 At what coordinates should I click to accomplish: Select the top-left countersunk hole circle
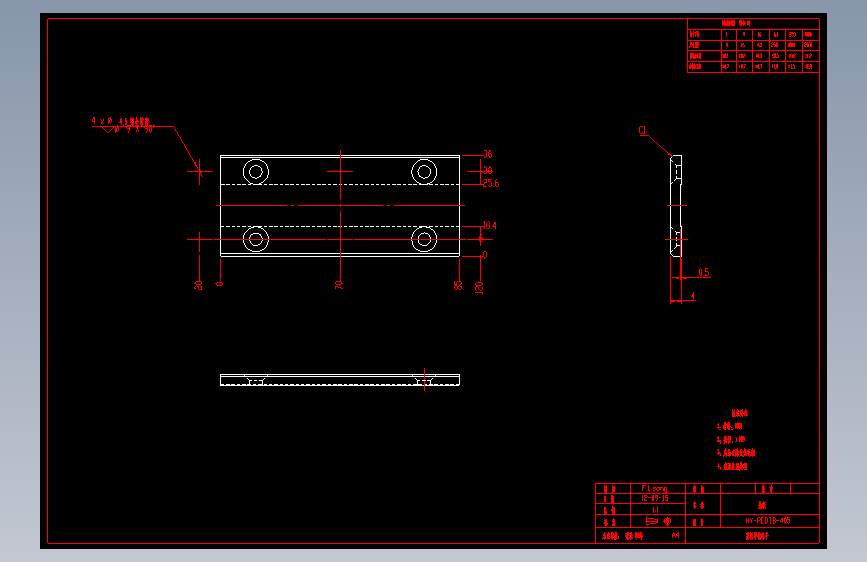[x=256, y=171]
